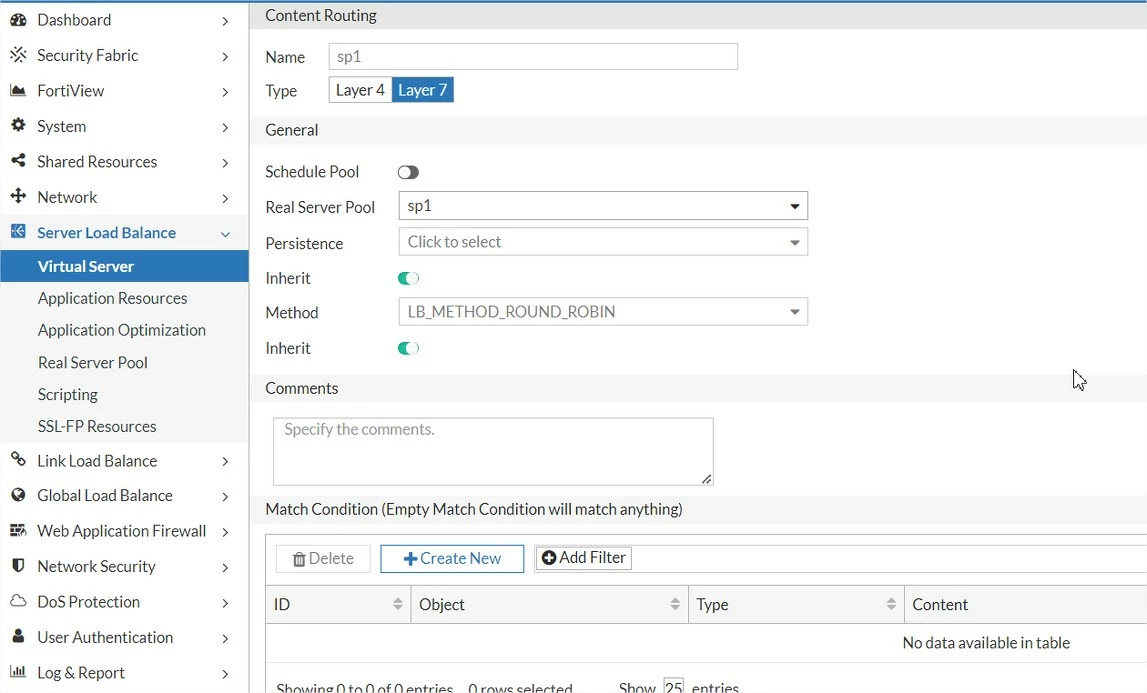The image size is (1147, 693).
Task: Collapse the Server Load Balance chevron
Action: click(x=225, y=234)
